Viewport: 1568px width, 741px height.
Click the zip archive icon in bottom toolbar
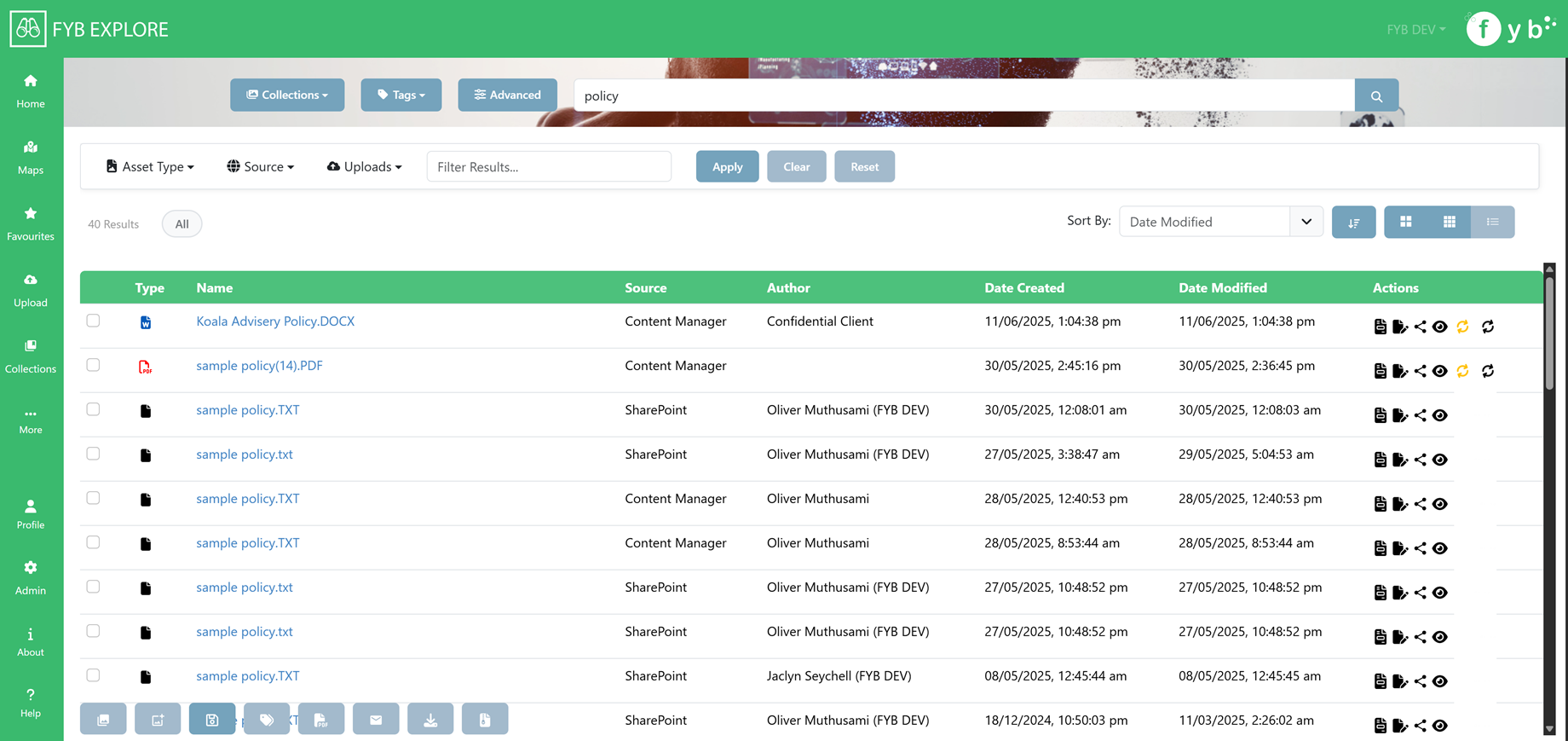485,719
